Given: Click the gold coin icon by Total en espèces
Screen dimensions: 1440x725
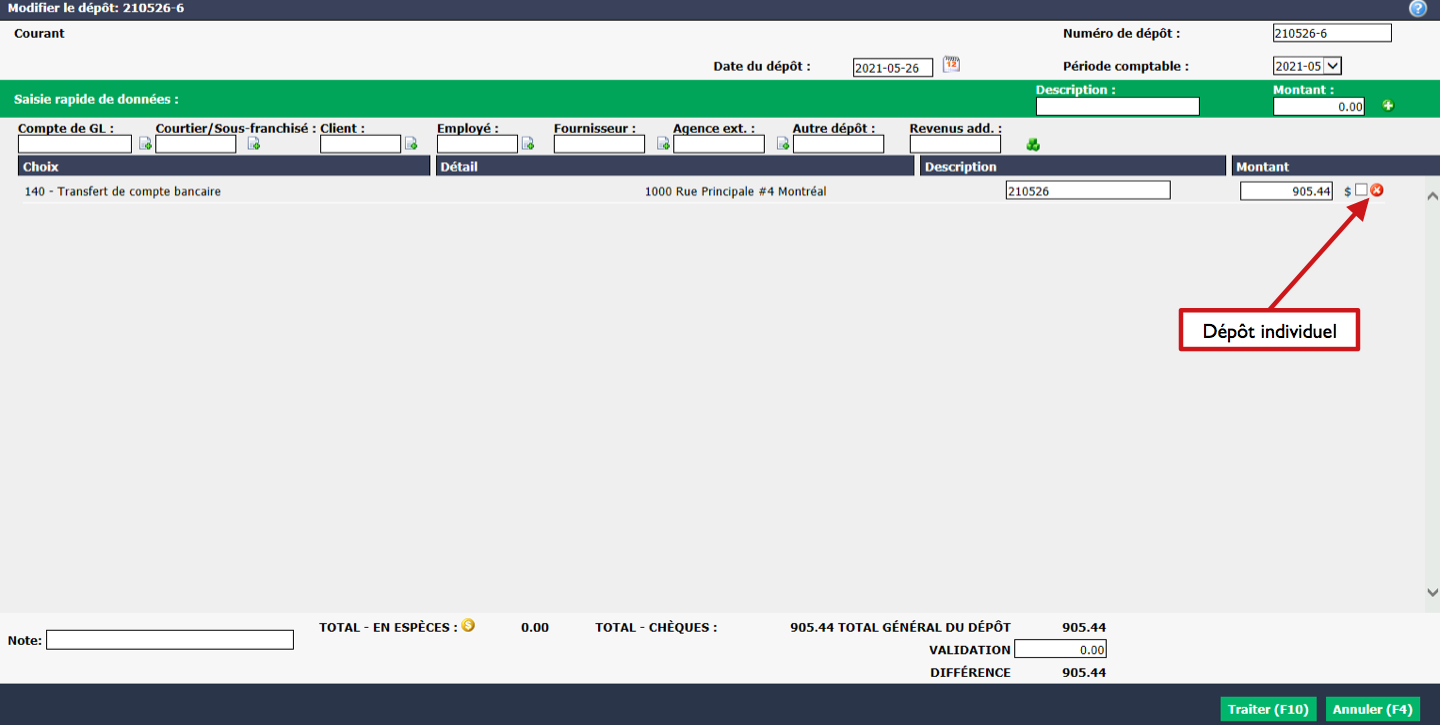Looking at the screenshot, I should click(x=468, y=626).
